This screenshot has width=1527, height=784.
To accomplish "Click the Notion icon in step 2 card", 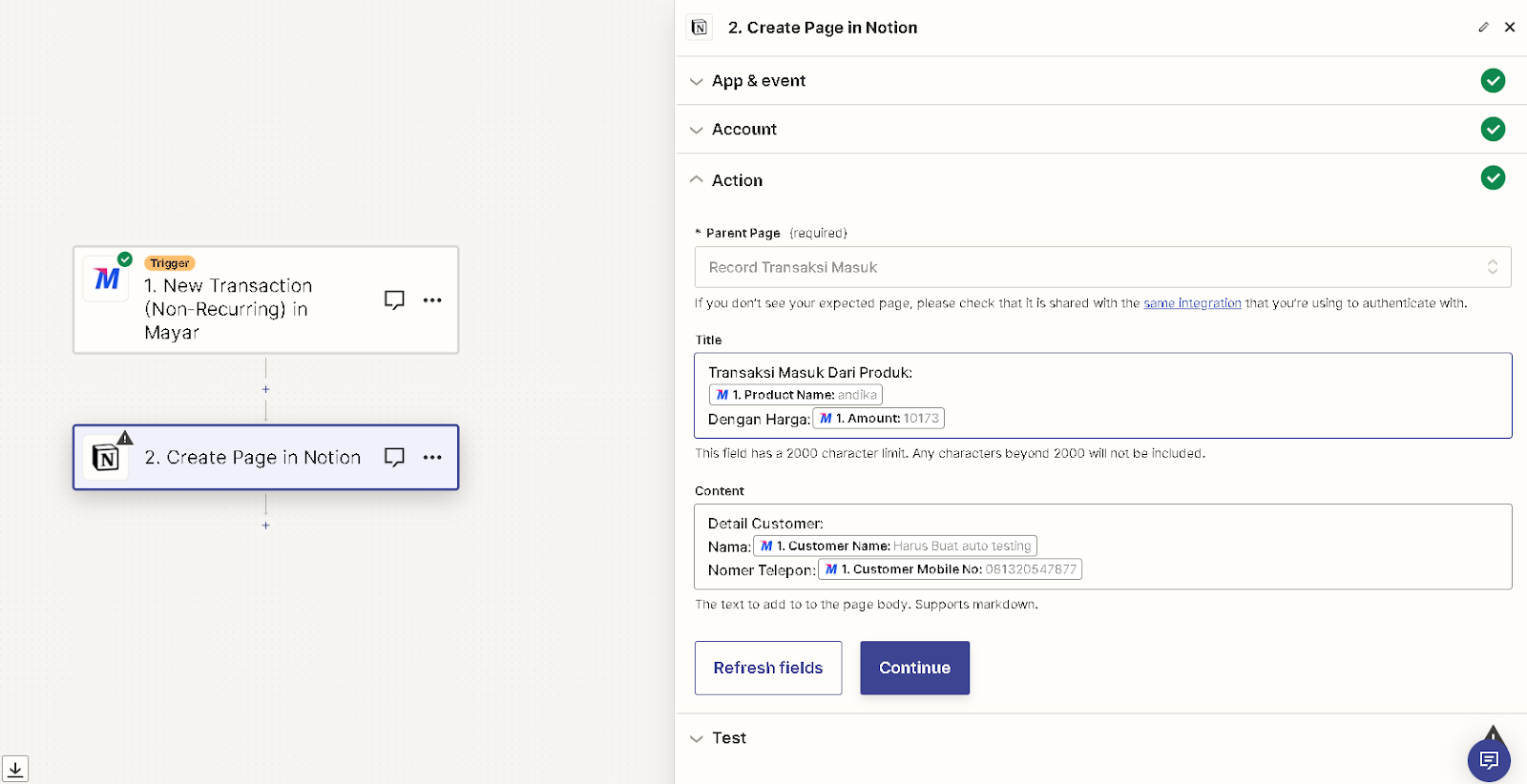I will click(x=106, y=459).
